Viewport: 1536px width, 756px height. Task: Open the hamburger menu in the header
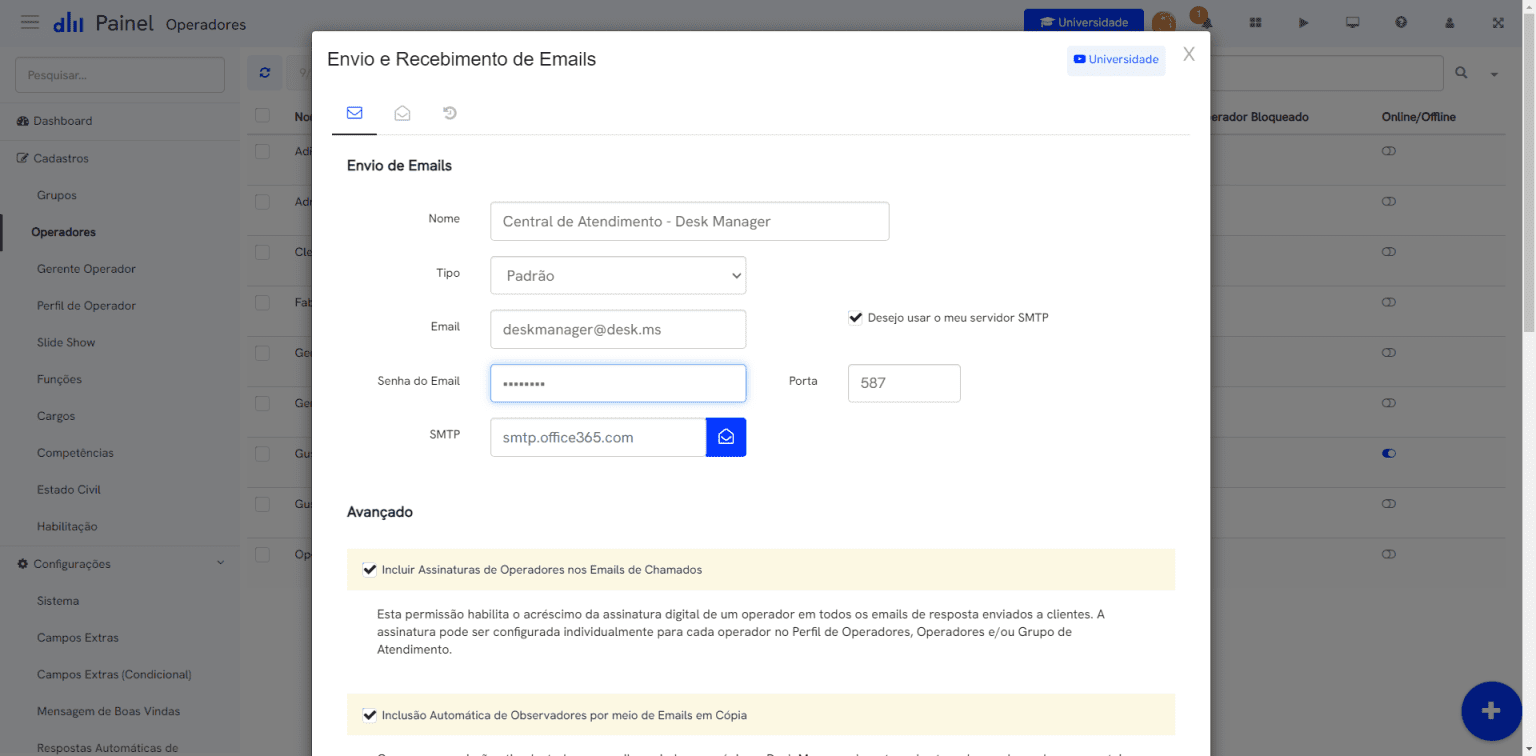coord(30,22)
